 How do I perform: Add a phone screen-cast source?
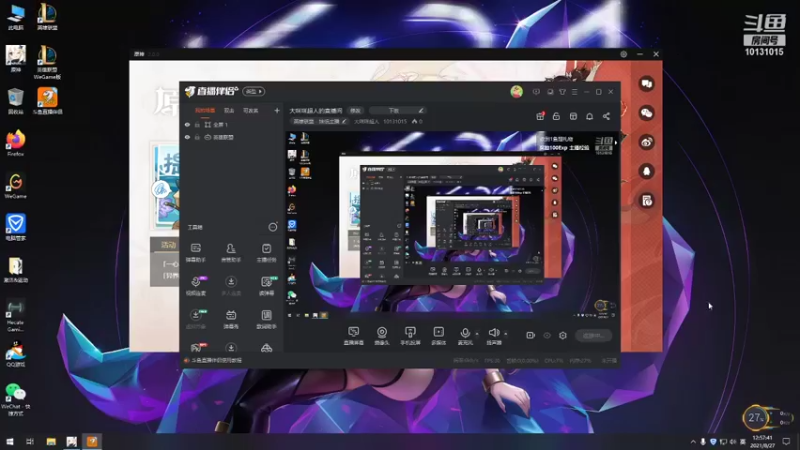(410, 336)
